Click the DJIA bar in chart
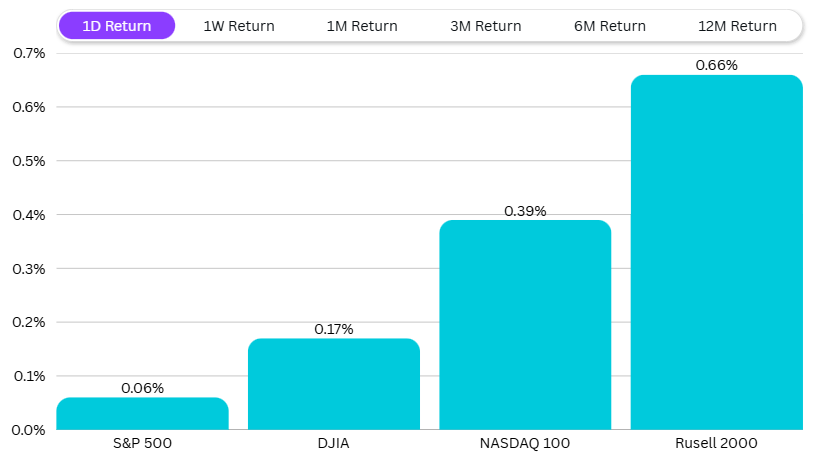This screenshot has width=823, height=470. 334,385
